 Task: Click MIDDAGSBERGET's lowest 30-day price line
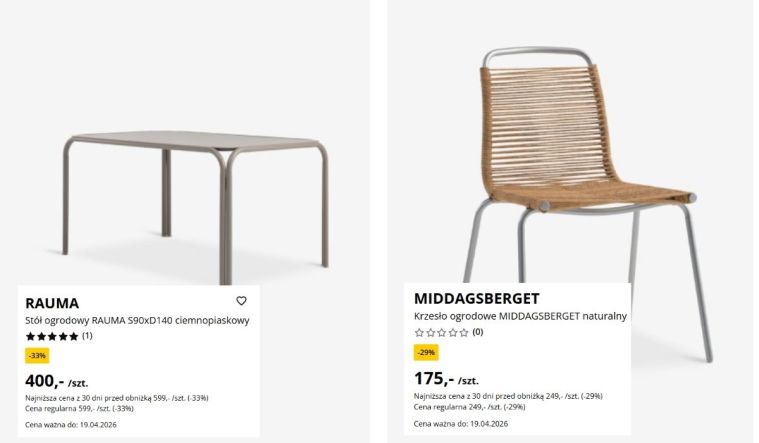[505, 396]
